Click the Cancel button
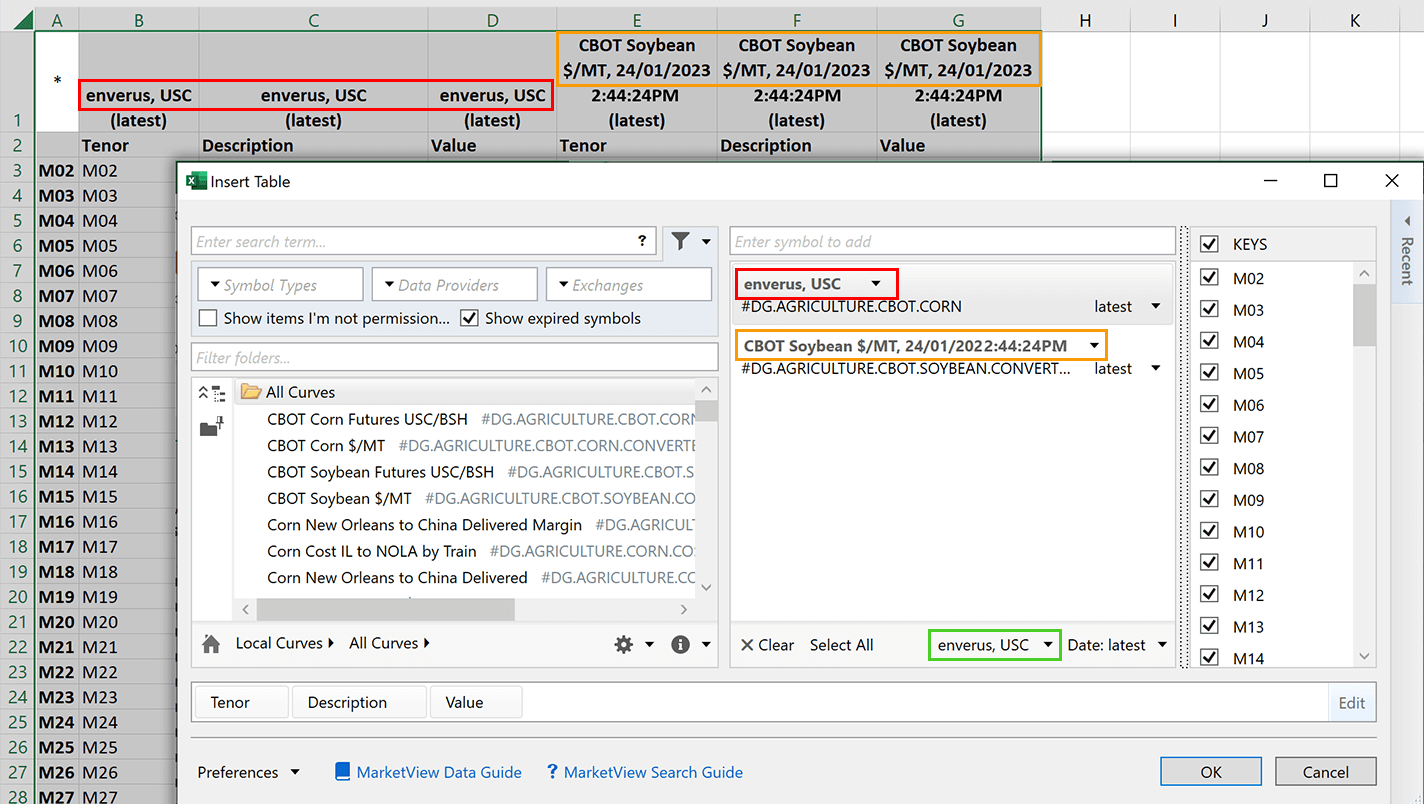 coord(1326,772)
